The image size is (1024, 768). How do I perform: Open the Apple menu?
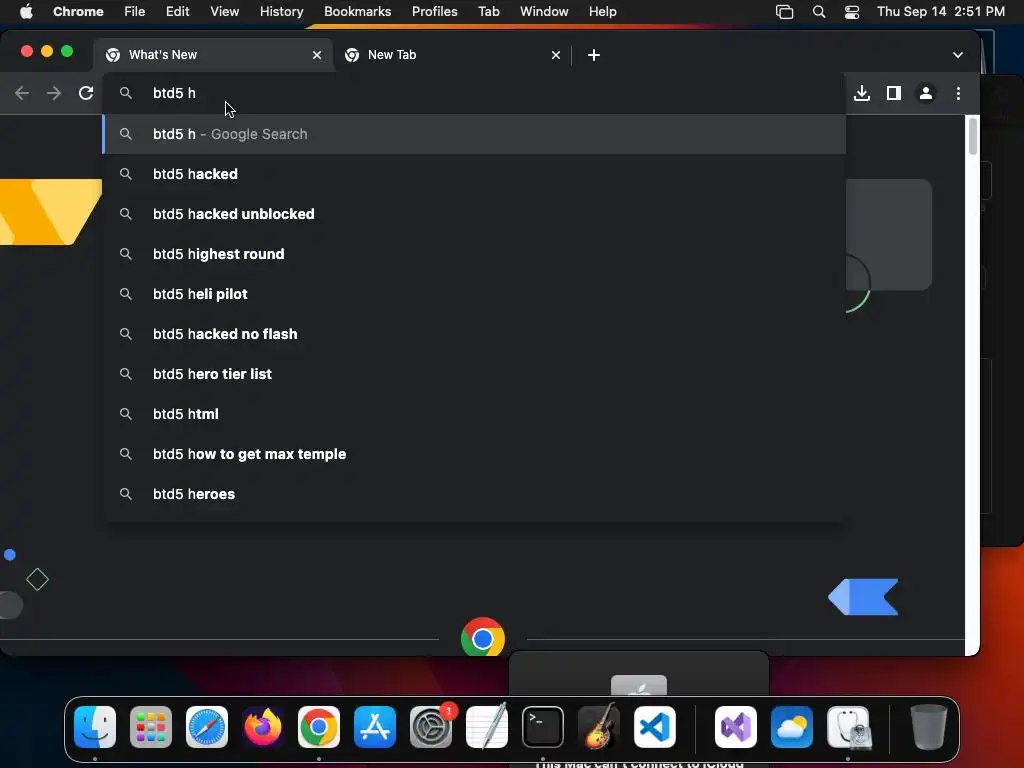coord(26,11)
